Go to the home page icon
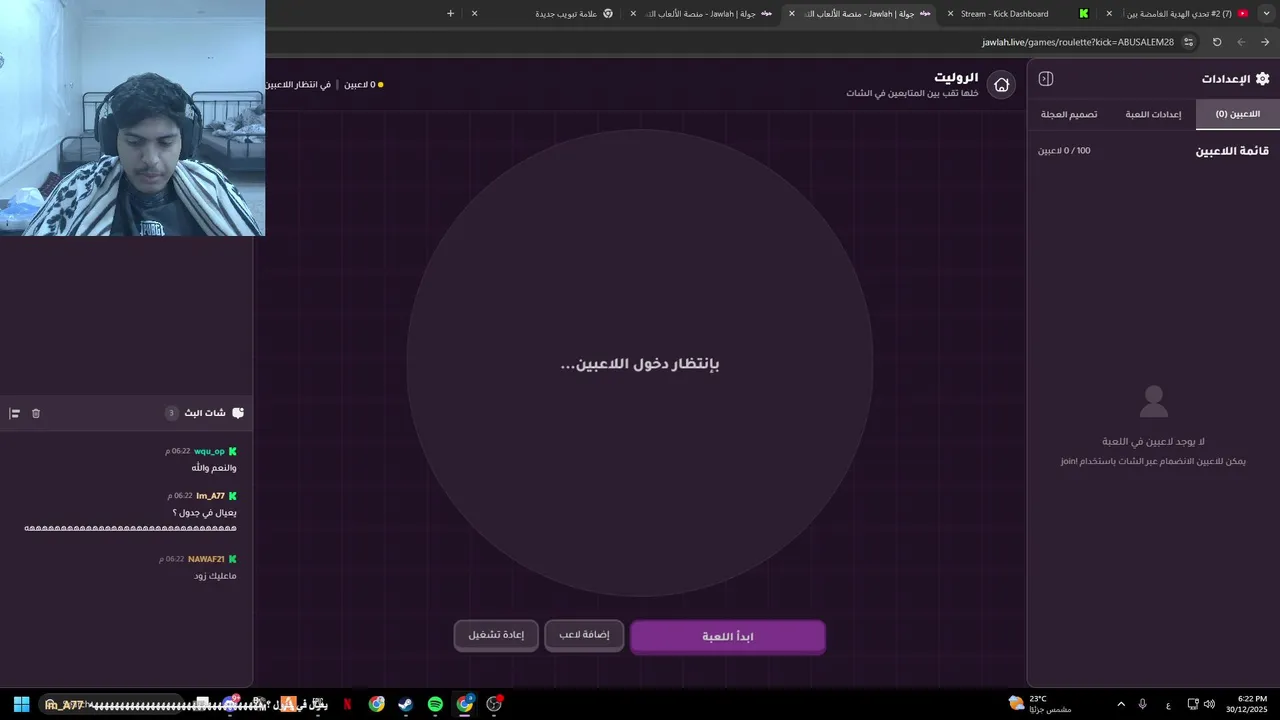The height and width of the screenshot is (720, 1280). pos(1001,85)
